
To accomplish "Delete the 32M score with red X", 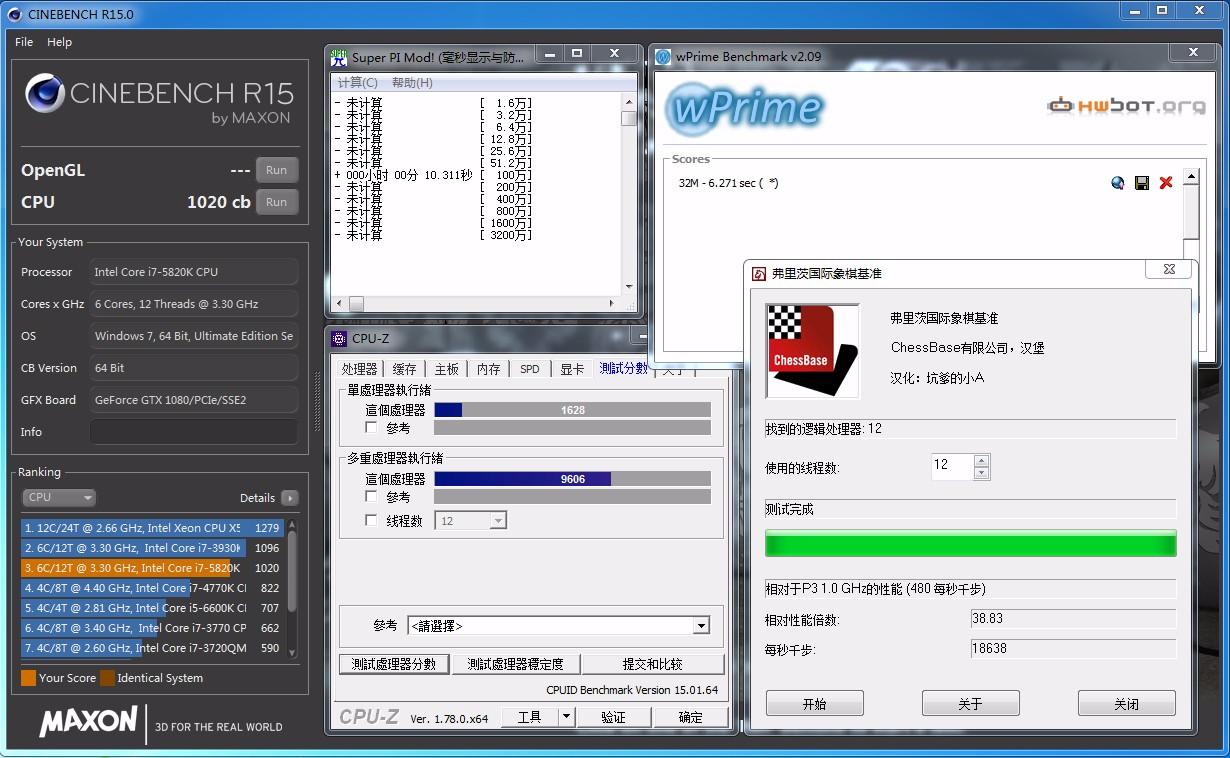I will [1166, 183].
